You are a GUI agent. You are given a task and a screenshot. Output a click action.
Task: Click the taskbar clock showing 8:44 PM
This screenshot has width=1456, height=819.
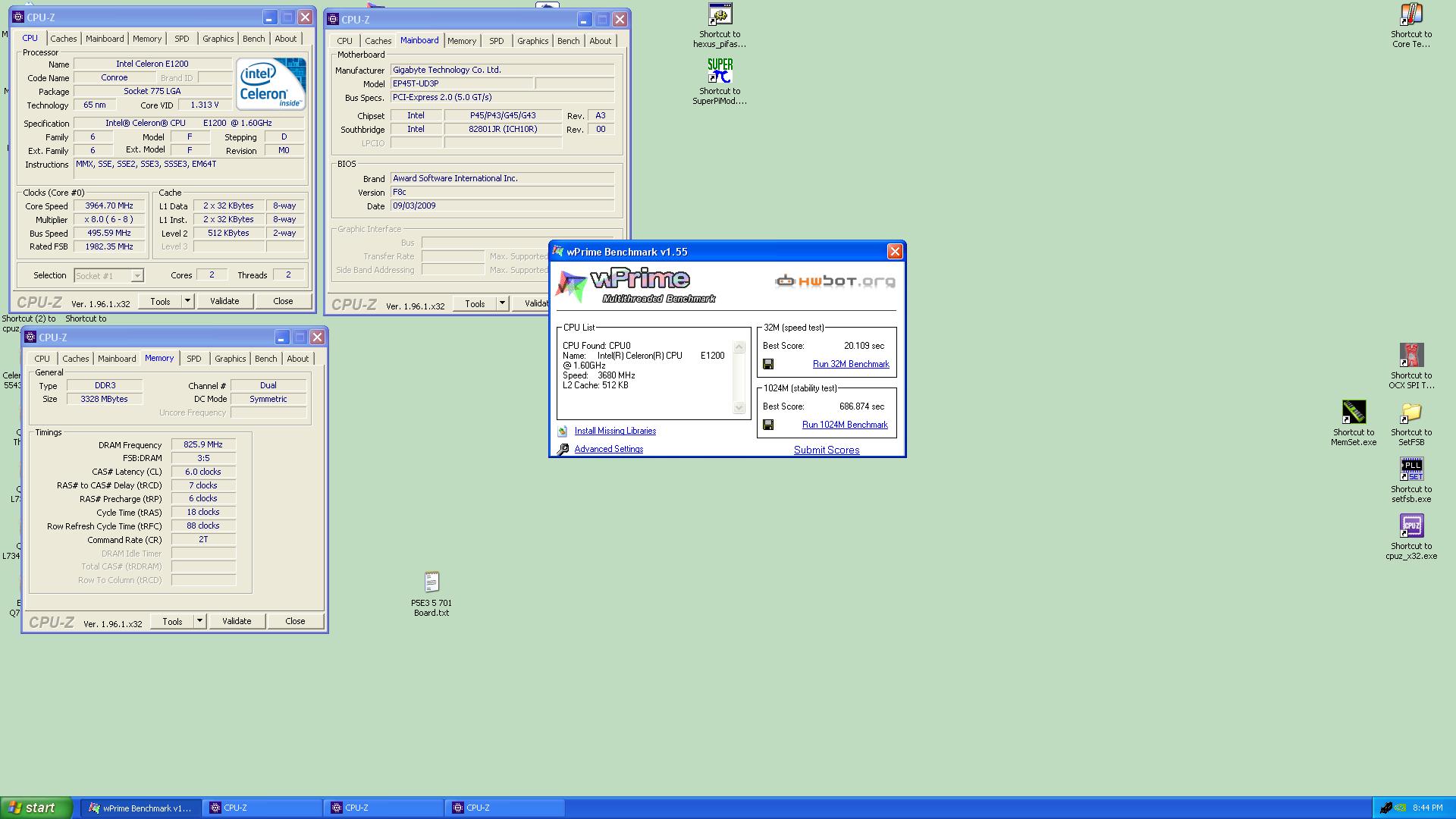(x=1427, y=808)
